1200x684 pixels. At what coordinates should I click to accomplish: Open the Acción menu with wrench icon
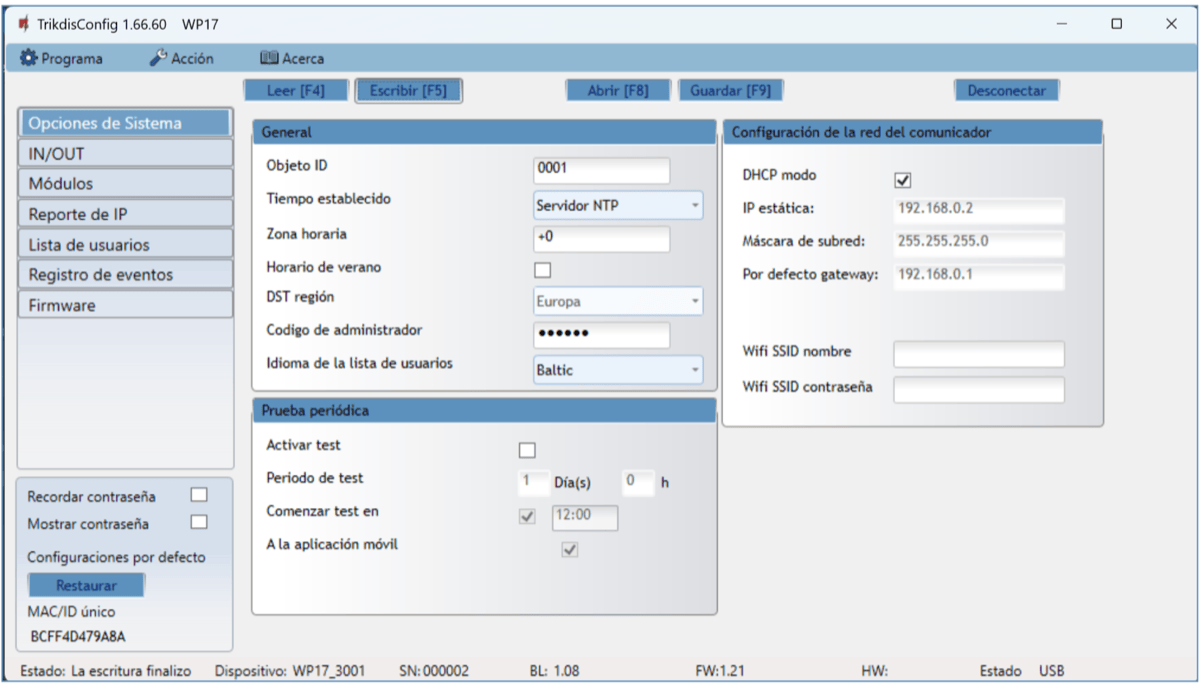click(x=182, y=58)
